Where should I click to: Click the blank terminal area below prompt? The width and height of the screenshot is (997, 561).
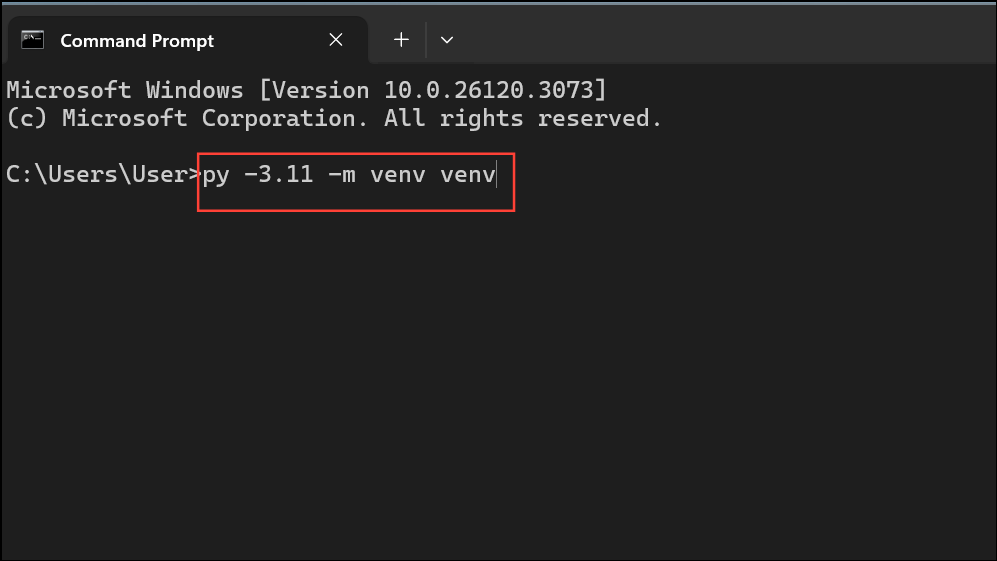click(500, 380)
